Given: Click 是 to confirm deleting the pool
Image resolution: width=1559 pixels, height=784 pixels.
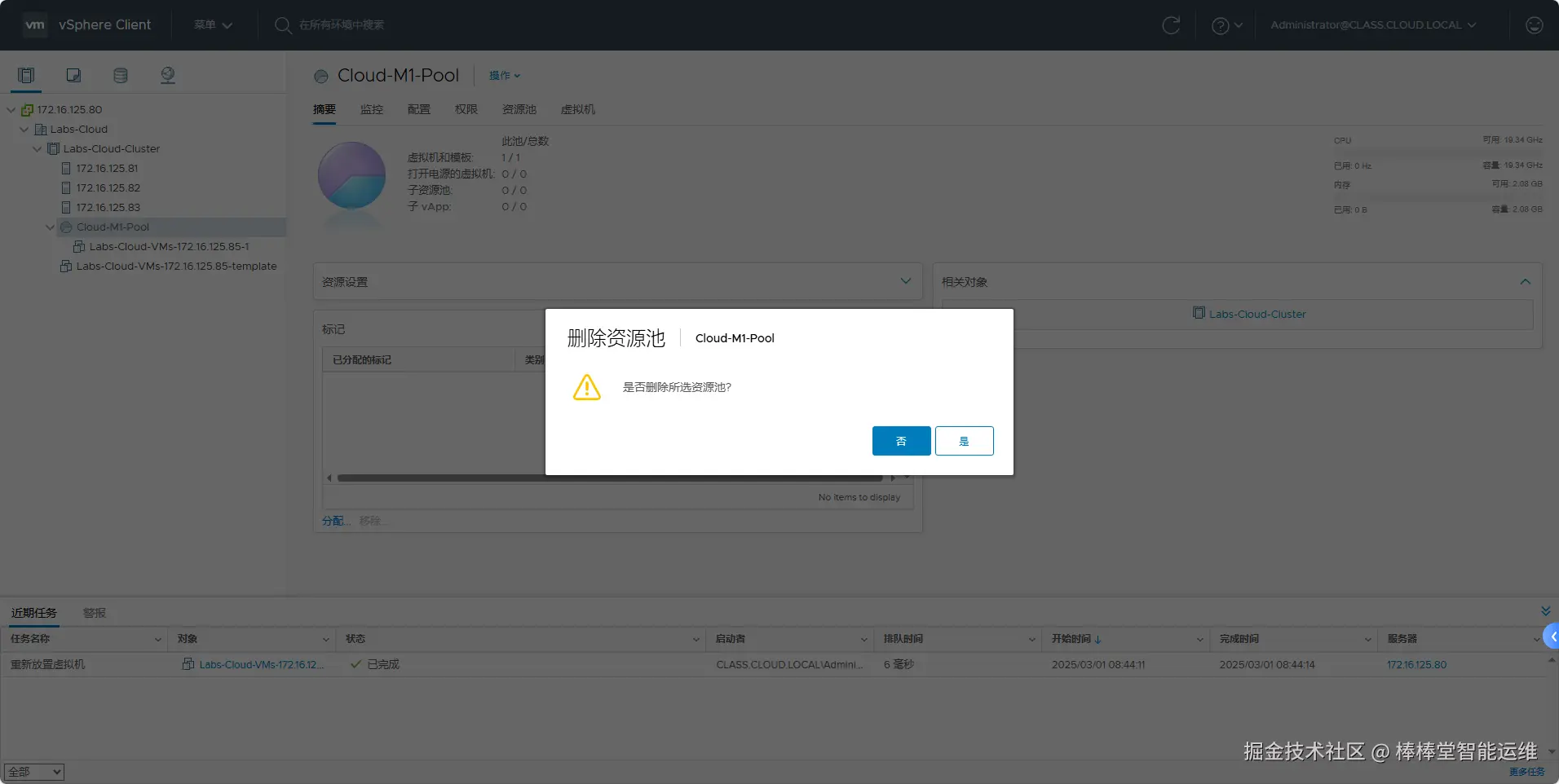Looking at the screenshot, I should click(964, 441).
